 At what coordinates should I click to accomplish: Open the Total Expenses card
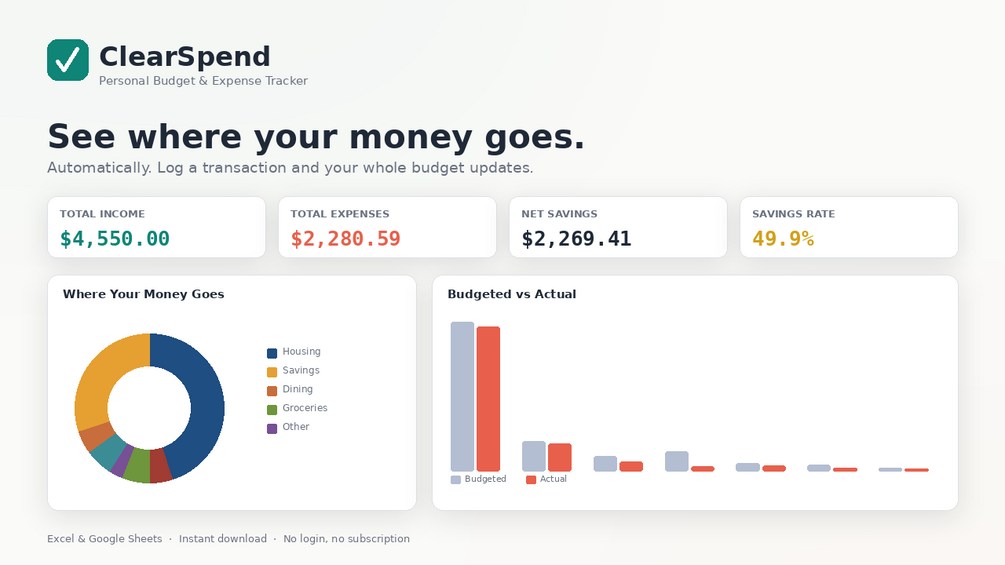pyautogui.click(x=387, y=227)
